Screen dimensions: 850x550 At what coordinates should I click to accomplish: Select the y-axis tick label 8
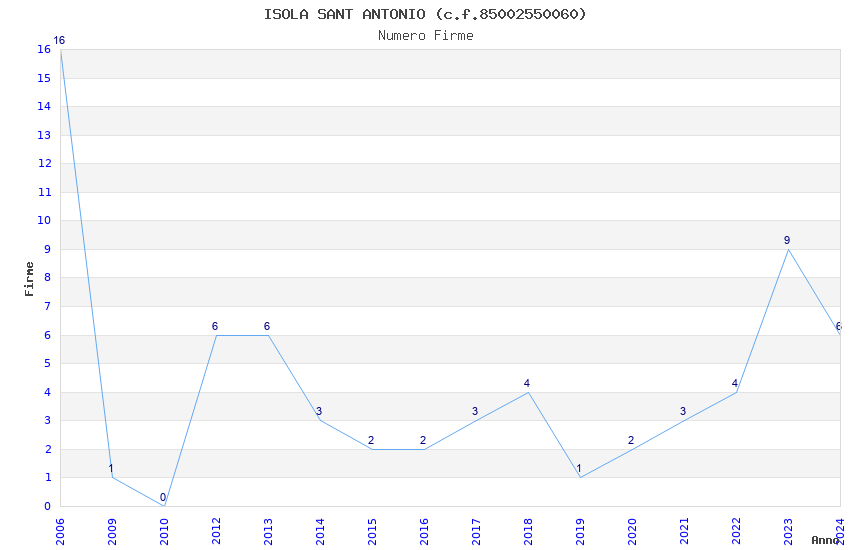(48, 277)
